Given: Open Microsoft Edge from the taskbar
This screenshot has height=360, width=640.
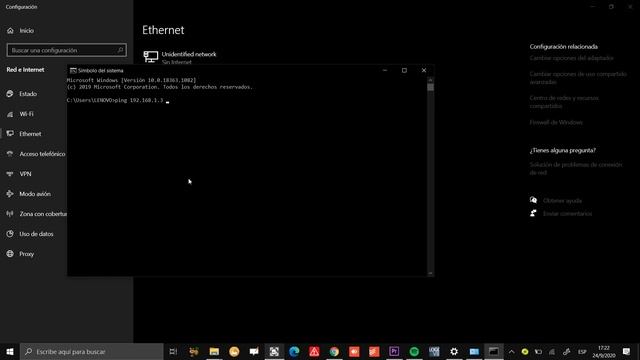Looking at the screenshot, I should (294, 351).
